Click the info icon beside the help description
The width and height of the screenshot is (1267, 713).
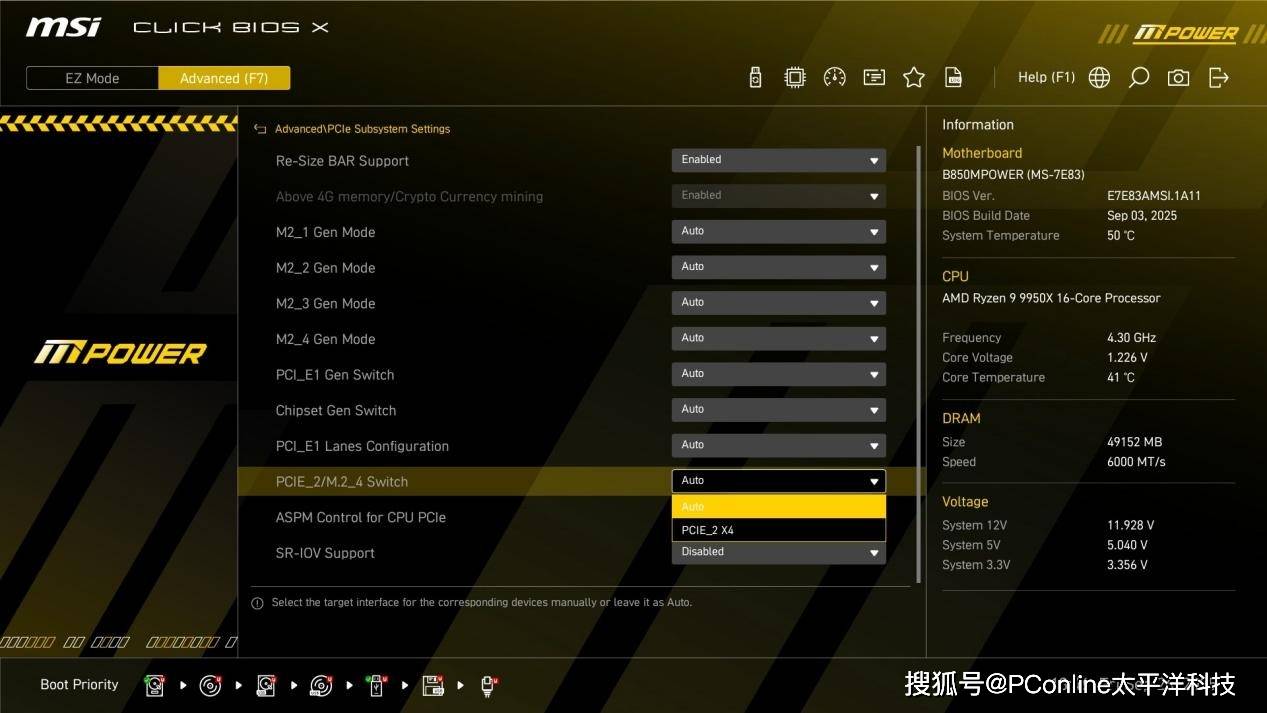[258, 603]
